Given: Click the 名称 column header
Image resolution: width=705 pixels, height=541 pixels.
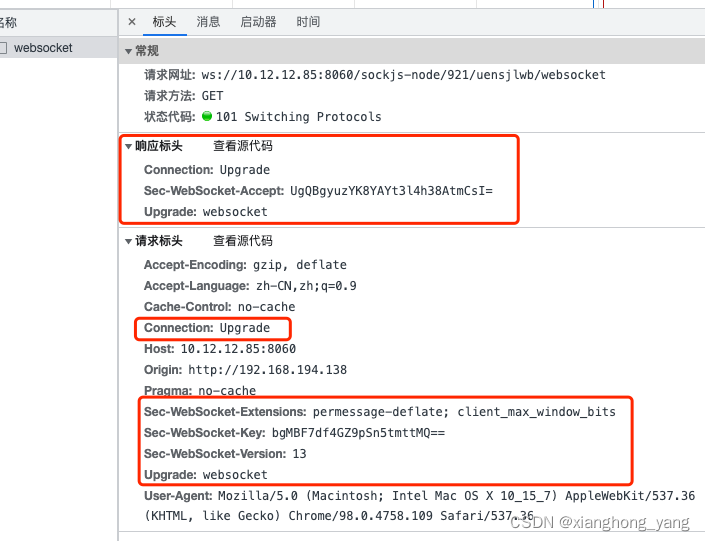Looking at the screenshot, I should pos(8,22).
